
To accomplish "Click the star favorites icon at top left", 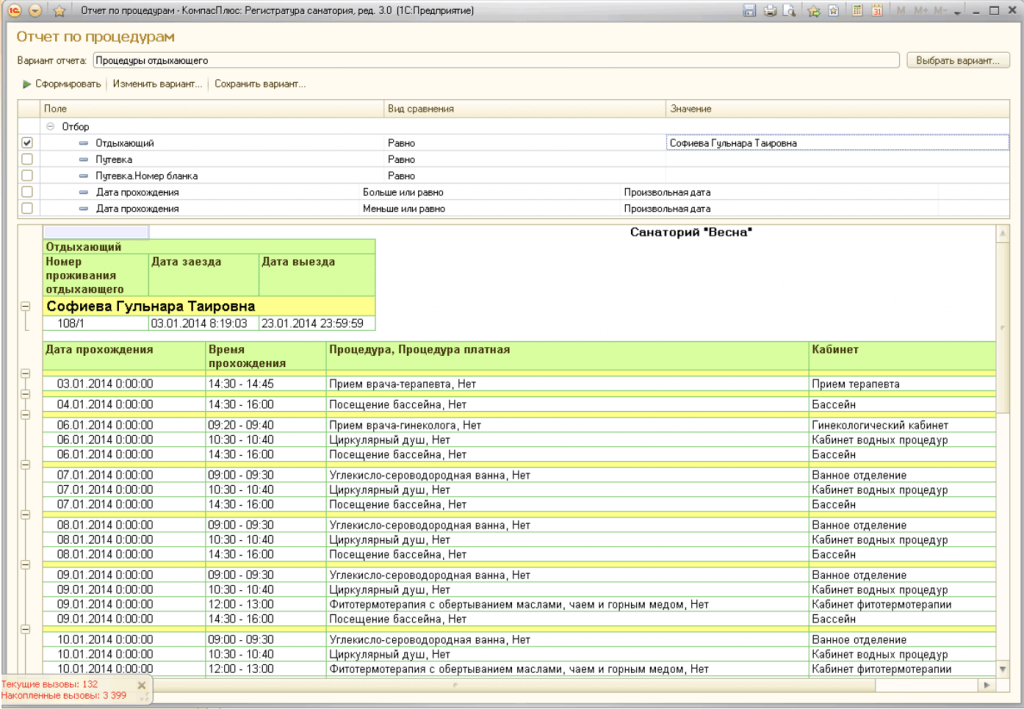I will 59,11.
